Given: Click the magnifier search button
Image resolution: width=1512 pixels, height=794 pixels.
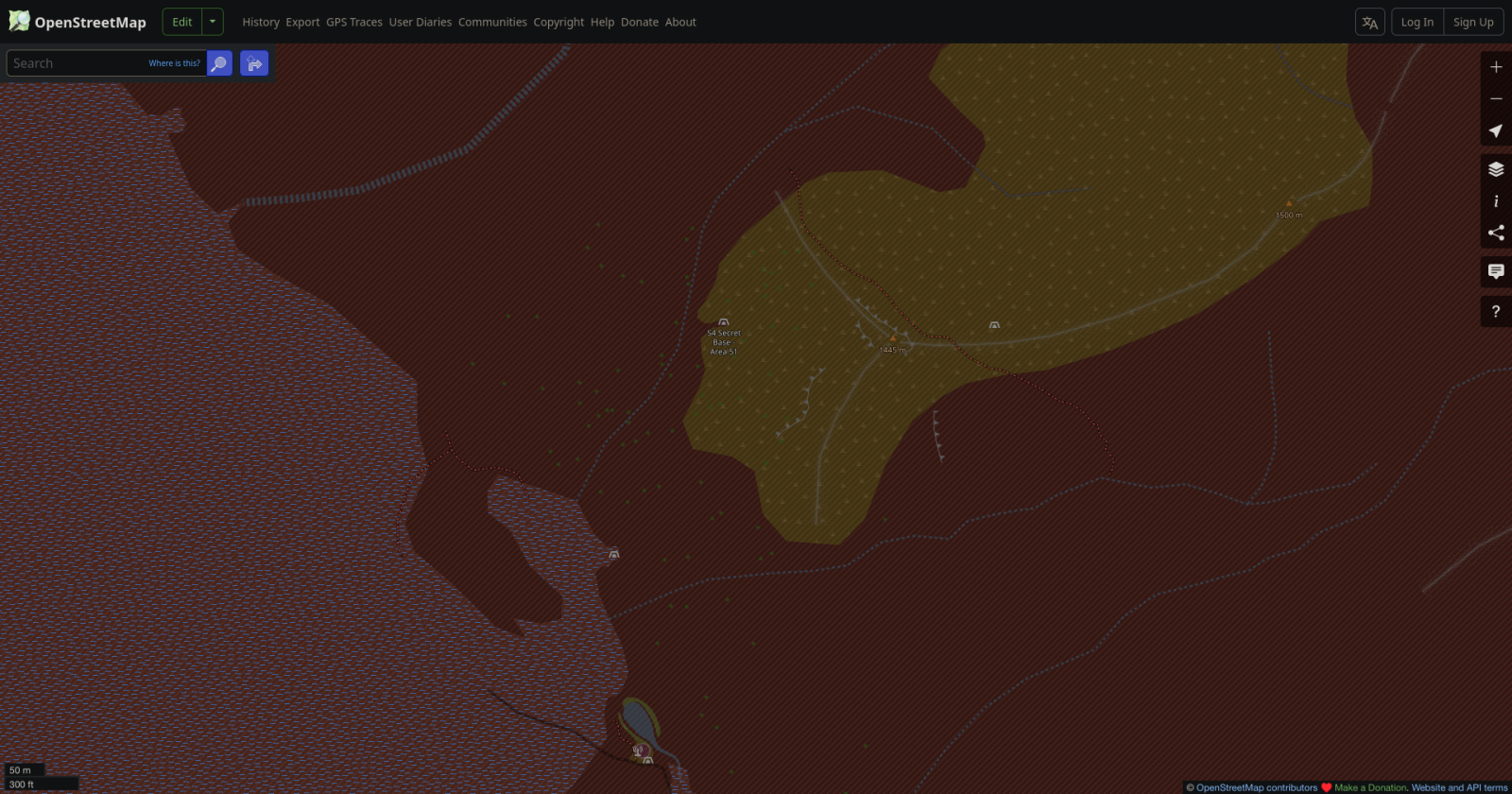Looking at the screenshot, I should pos(219,63).
